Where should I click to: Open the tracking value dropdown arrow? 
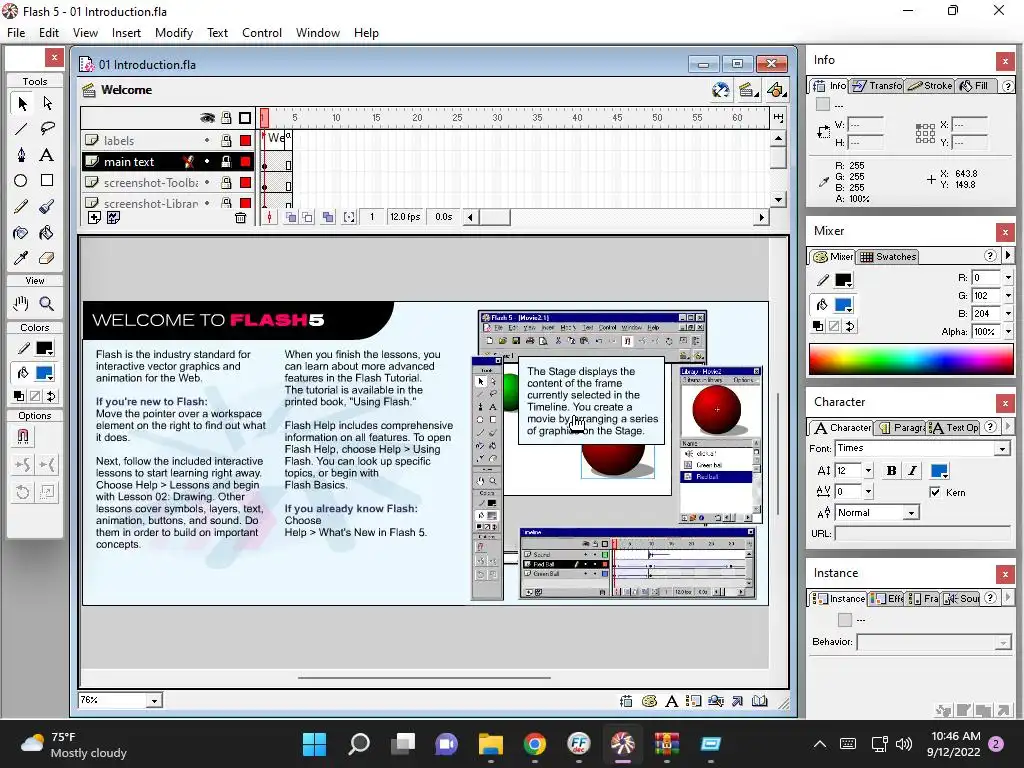click(868, 492)
